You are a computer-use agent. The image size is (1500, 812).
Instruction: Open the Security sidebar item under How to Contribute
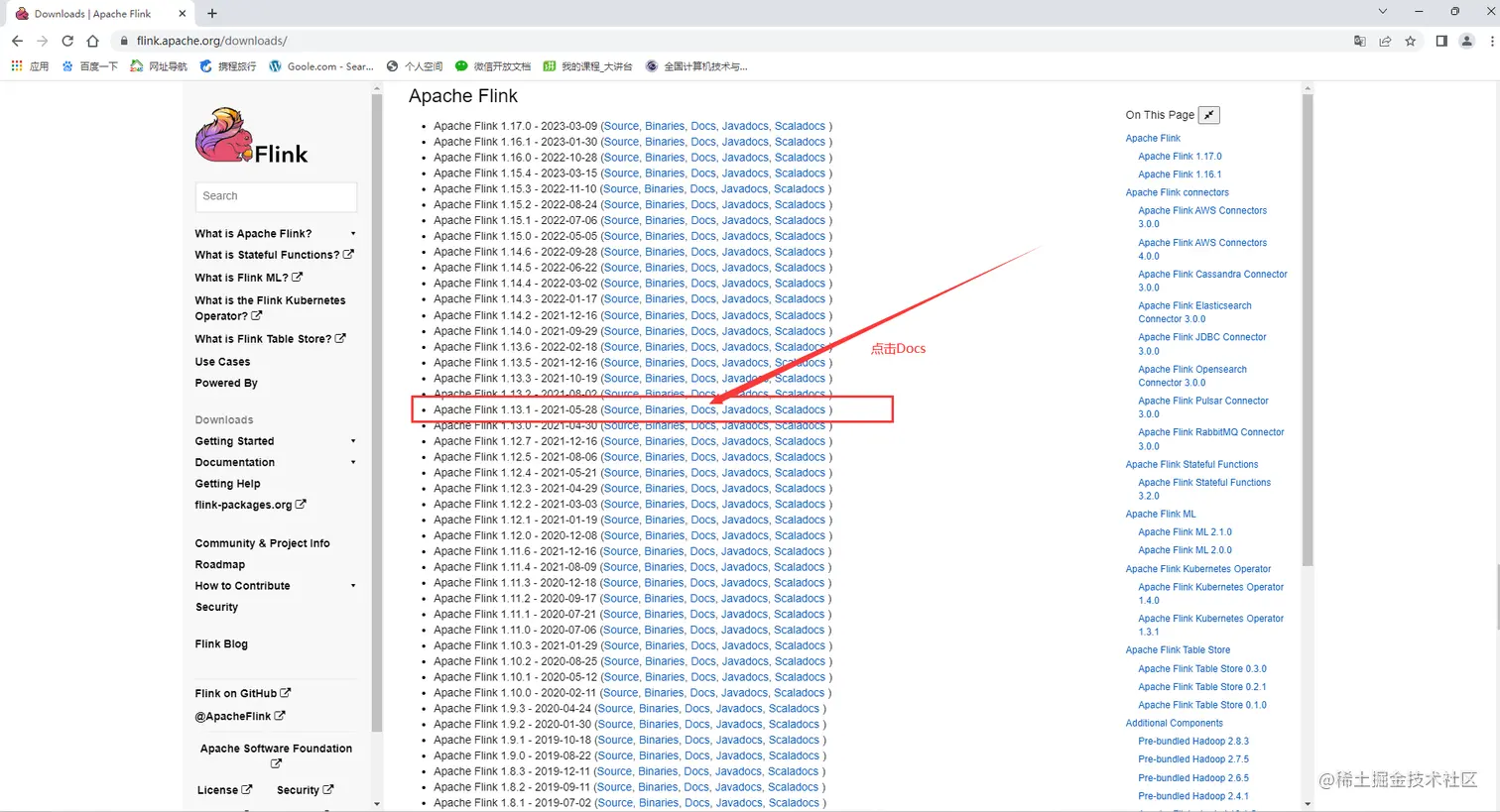point(216,607)
